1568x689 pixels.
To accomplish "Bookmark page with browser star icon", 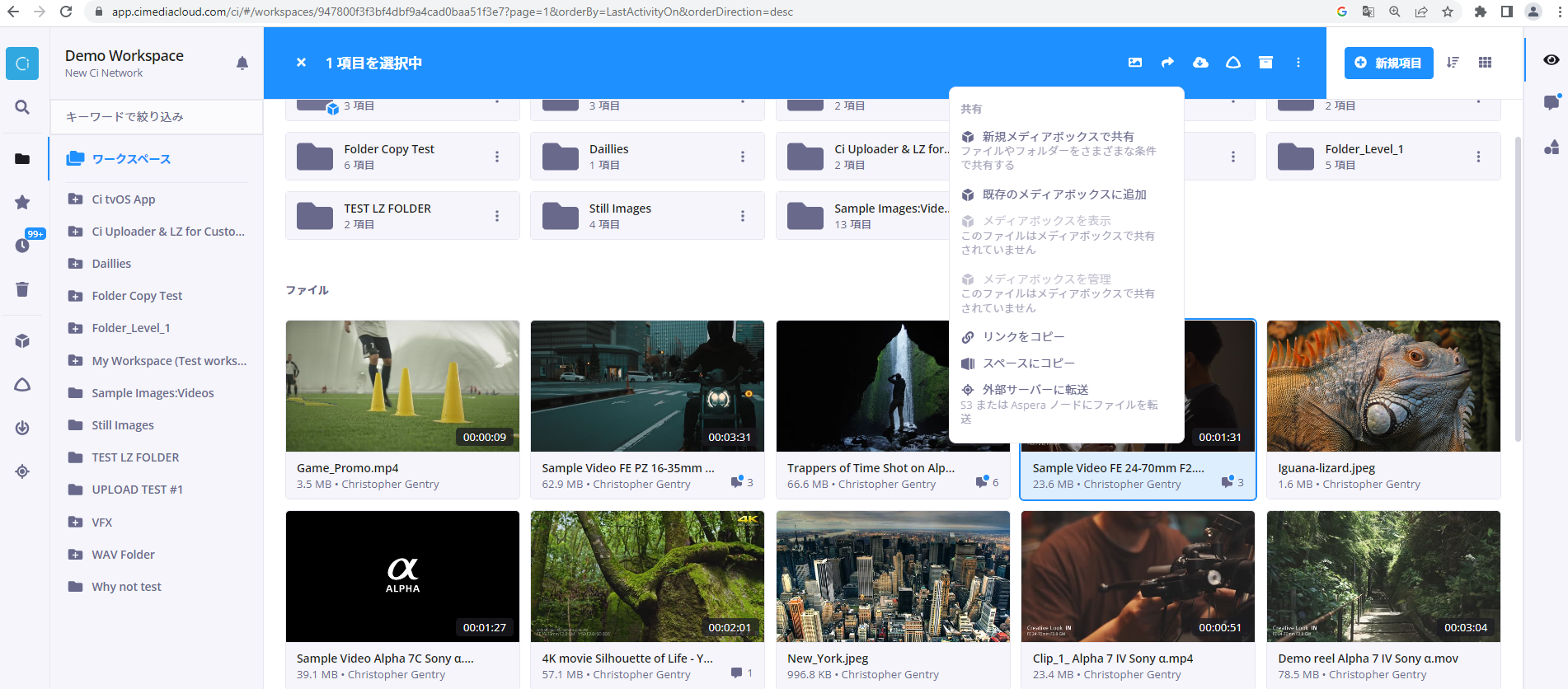I will [x=1448, y=12].
